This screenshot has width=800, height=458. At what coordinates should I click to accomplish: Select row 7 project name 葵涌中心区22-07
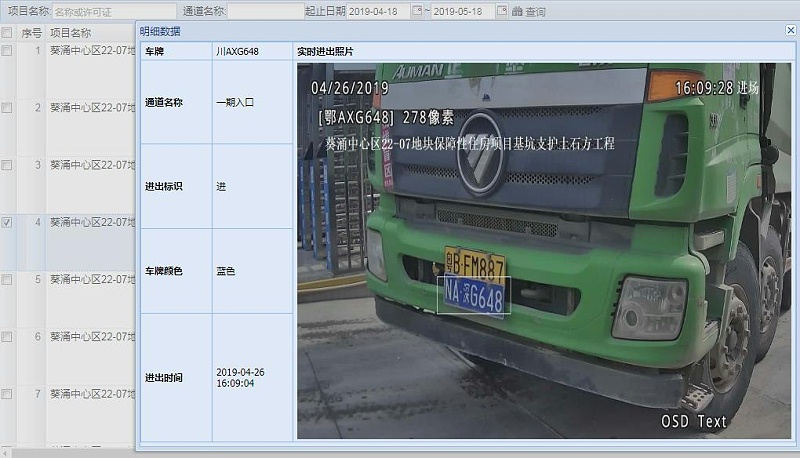(92, 394)
